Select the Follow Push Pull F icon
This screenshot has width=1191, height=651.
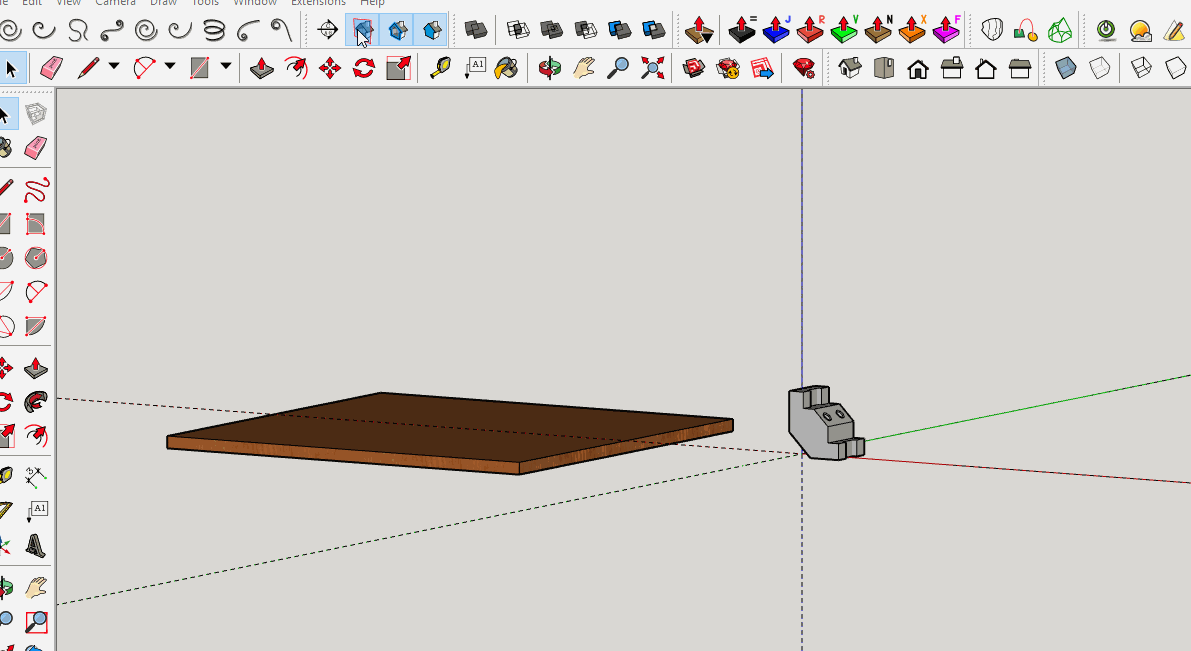946,30
